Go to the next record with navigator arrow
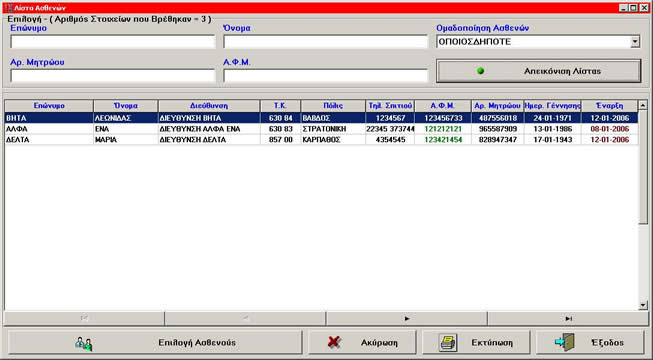The image size is (653, 360). click(x=406, y=319)
